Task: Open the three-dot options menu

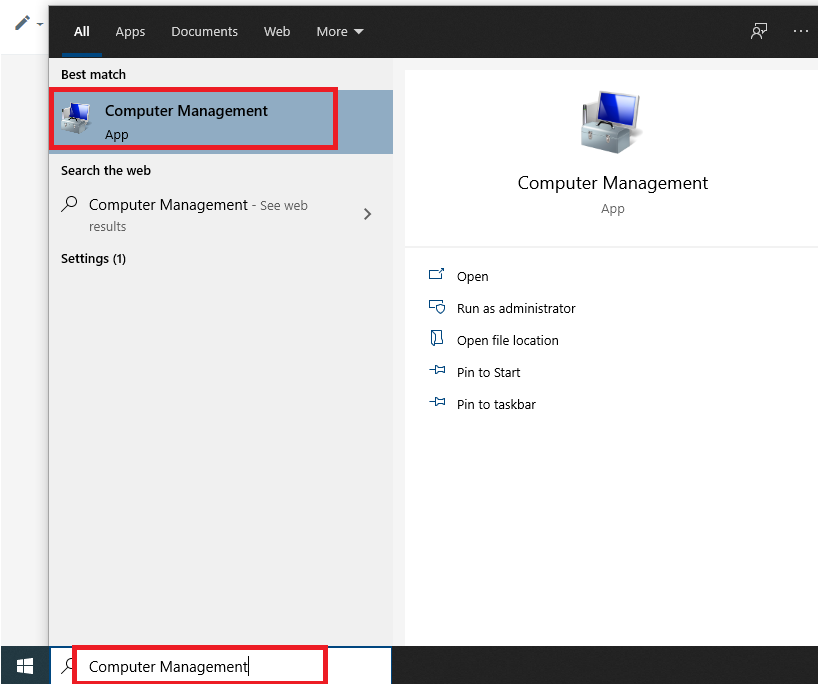Action: click(x=800, y=31)
